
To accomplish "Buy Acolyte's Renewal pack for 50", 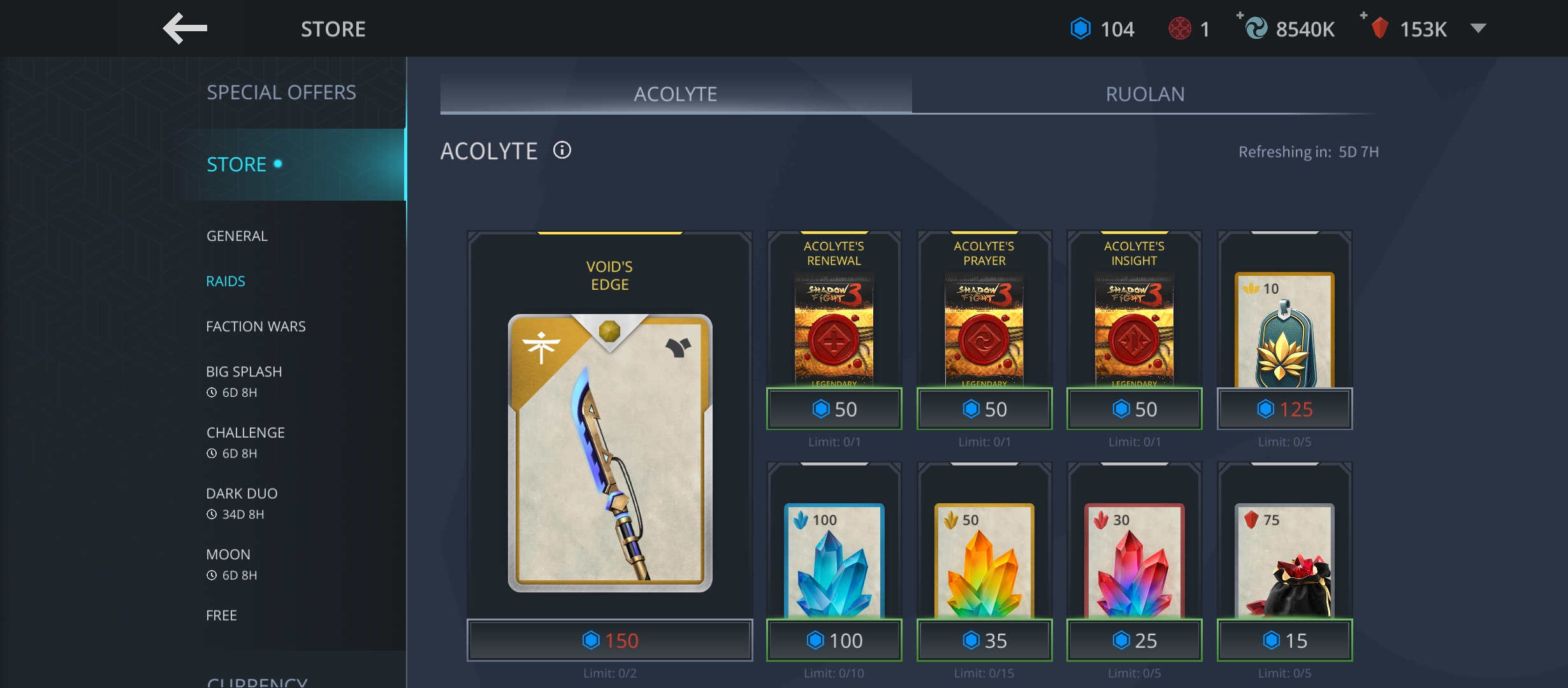I will [x=834, y=409].
